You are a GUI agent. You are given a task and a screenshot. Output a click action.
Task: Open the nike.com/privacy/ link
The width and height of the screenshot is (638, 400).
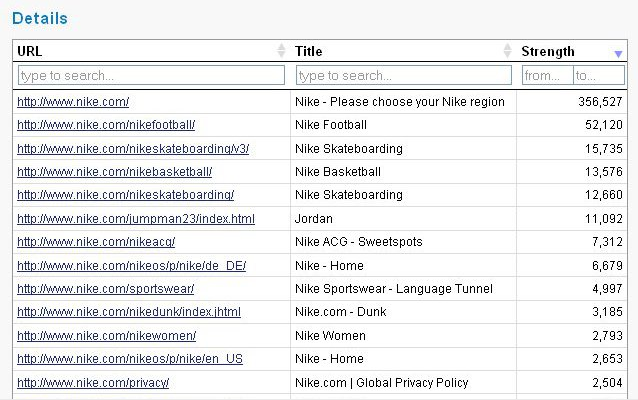pyautogui.click(x=93, y=383)
